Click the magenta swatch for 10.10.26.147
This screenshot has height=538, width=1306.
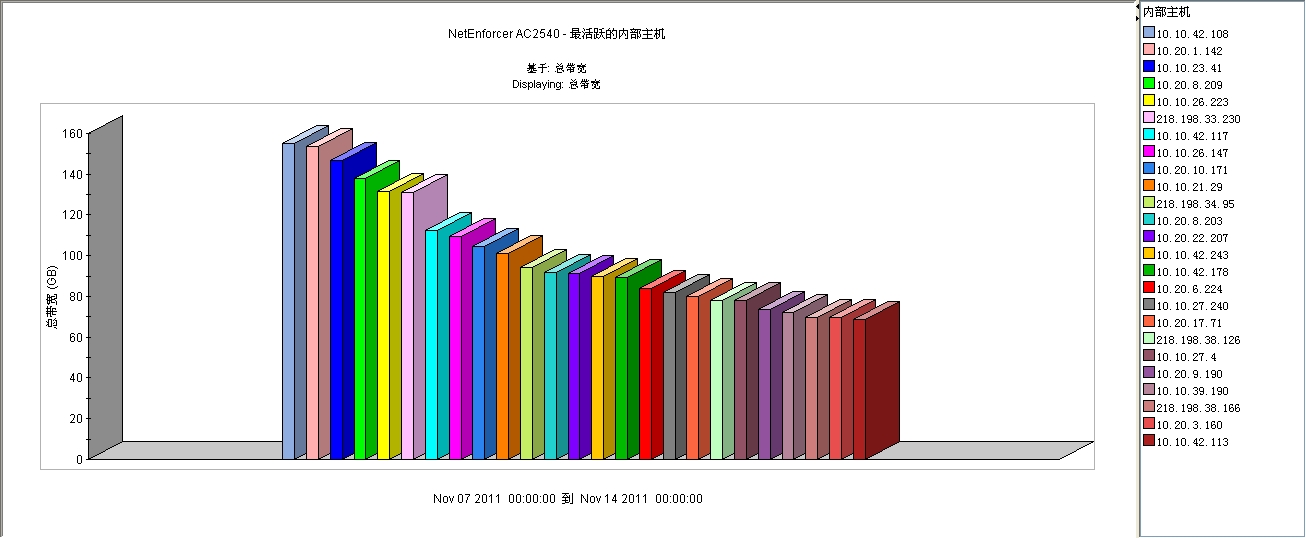[1149, 153]
